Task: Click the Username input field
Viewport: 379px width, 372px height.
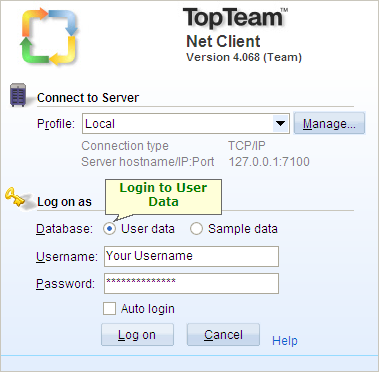Action: coord(191,257)
